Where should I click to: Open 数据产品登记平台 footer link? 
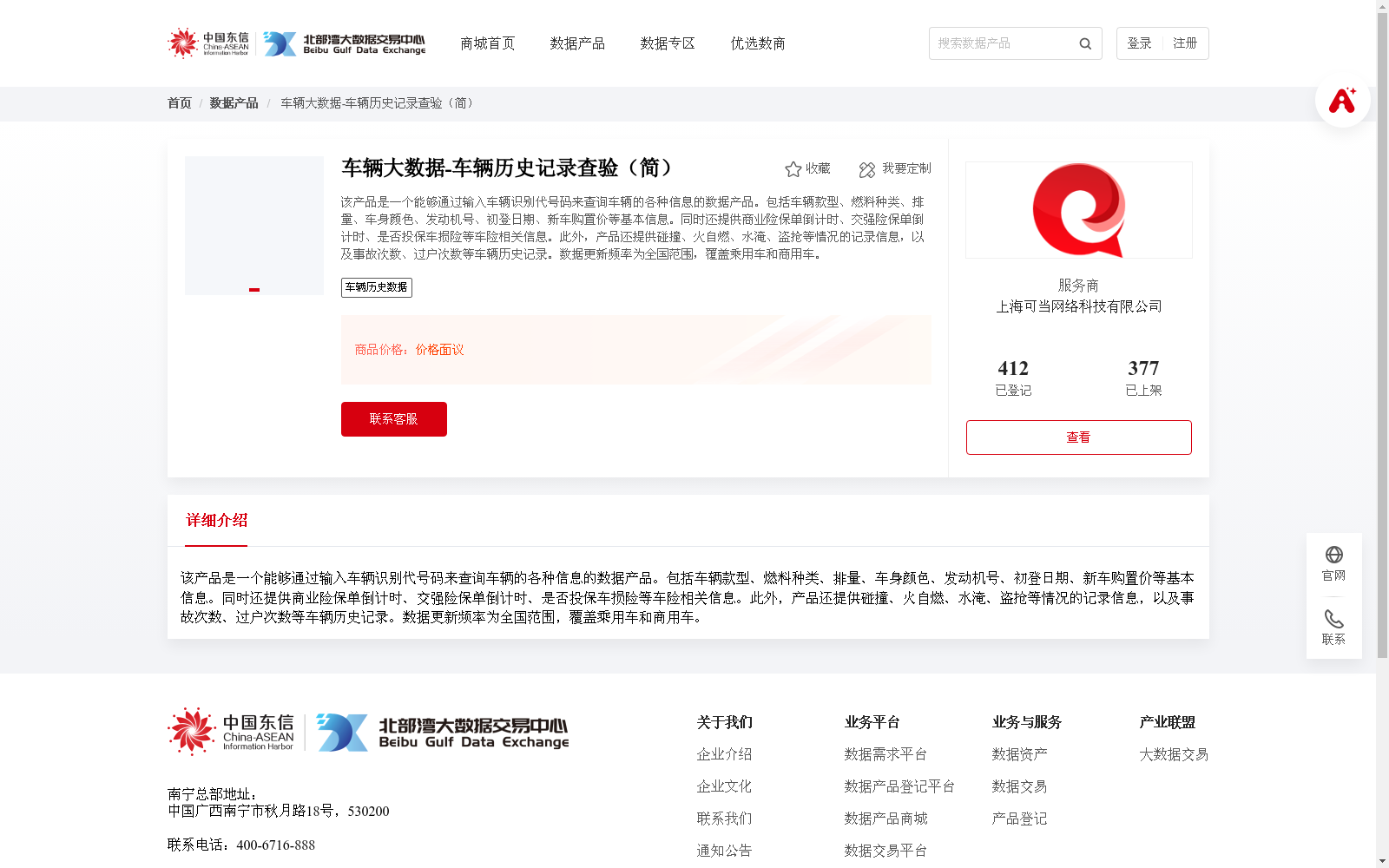point(899,787)
